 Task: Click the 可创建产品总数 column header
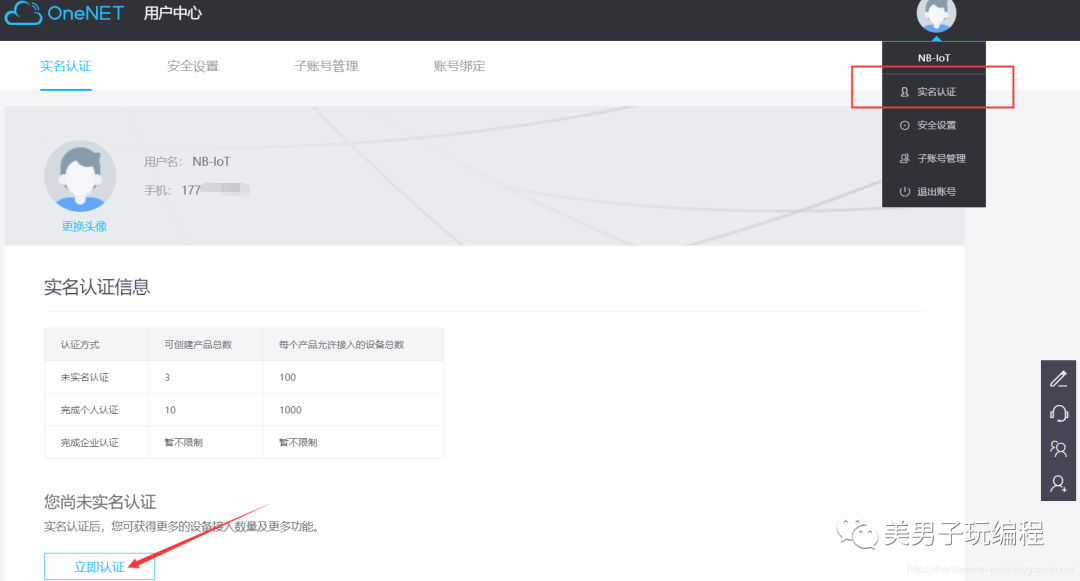coord(198,344)
